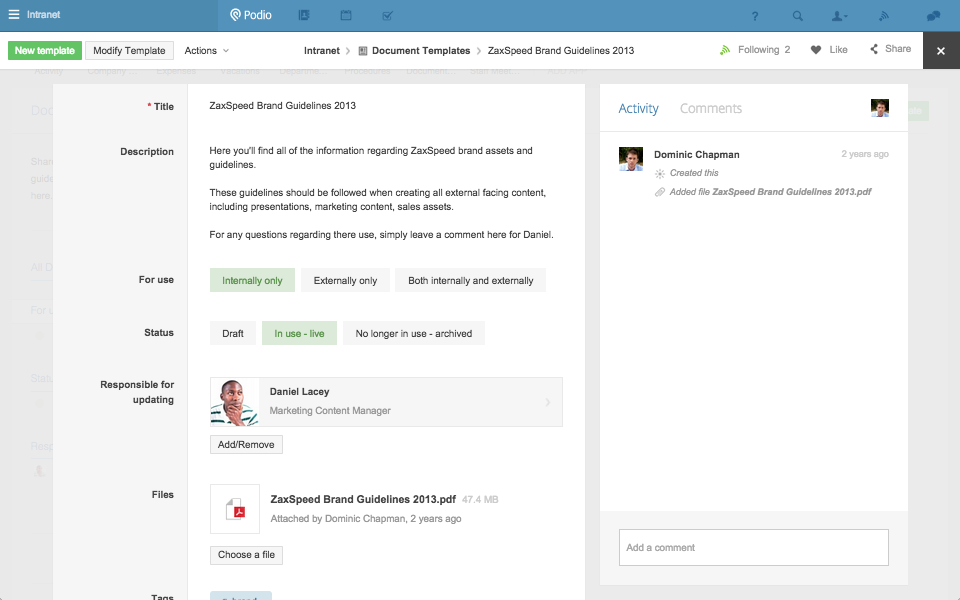Open the calendar icon in top bar
The image size is (960, 600).
346,15
